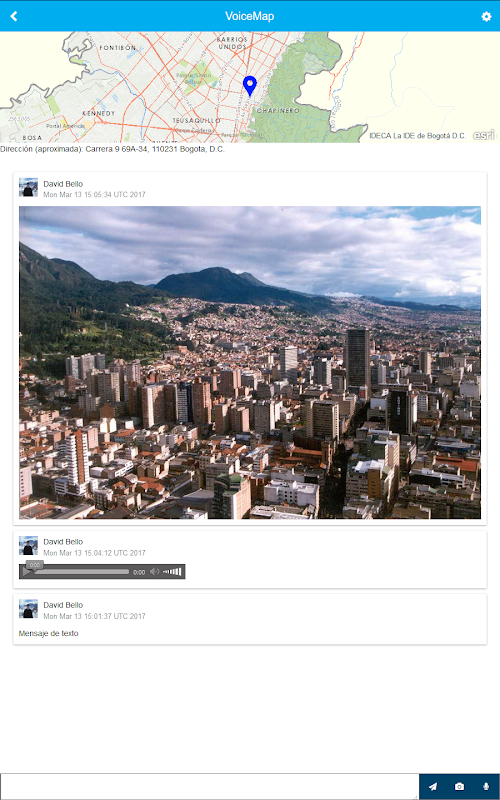This screenshot has height=800, width=500.
Task: Mute the audio player speaker icon
Action: tap(155, 572)
